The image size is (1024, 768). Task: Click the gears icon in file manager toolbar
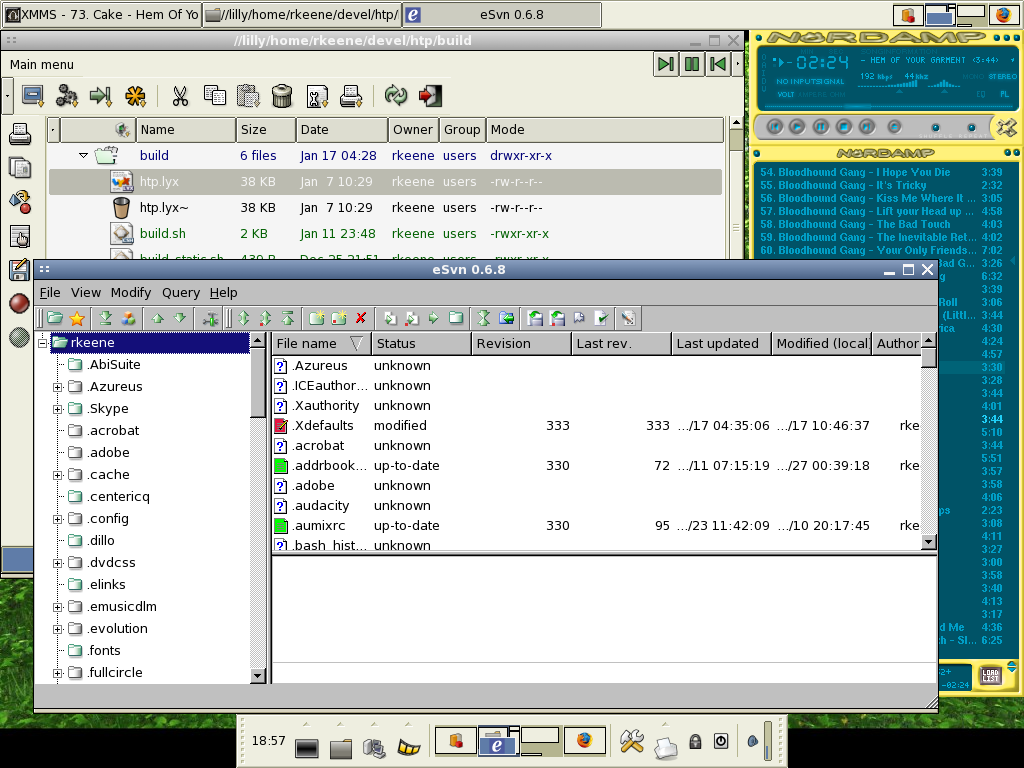coord(66,96)
